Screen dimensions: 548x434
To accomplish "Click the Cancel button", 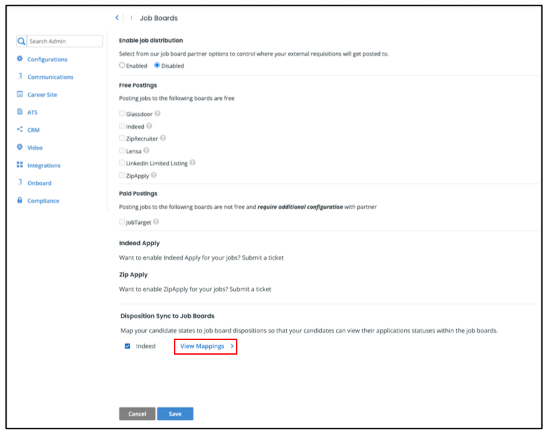I will point(137,414).
